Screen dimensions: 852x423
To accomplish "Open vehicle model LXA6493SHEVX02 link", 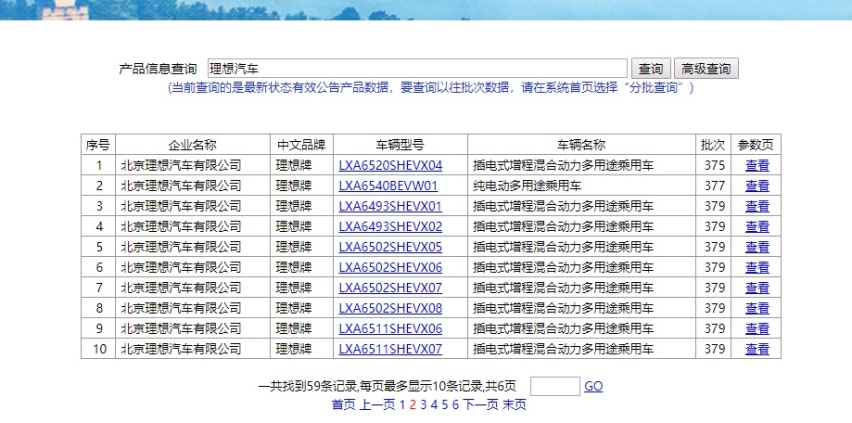I will click(x=390, y=227).
